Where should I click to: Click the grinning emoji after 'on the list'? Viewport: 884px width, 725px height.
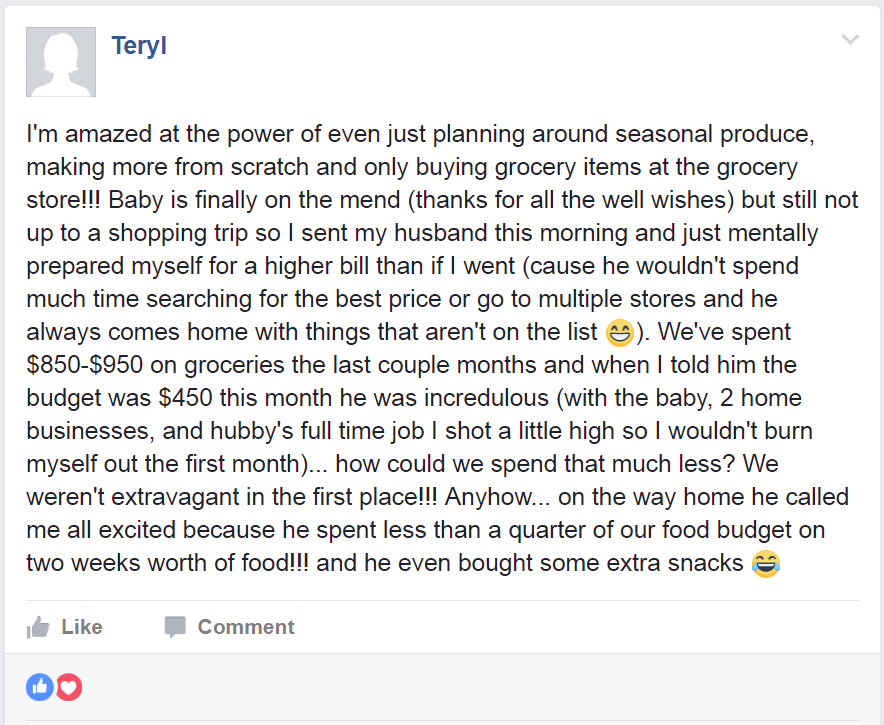[620, 332]
